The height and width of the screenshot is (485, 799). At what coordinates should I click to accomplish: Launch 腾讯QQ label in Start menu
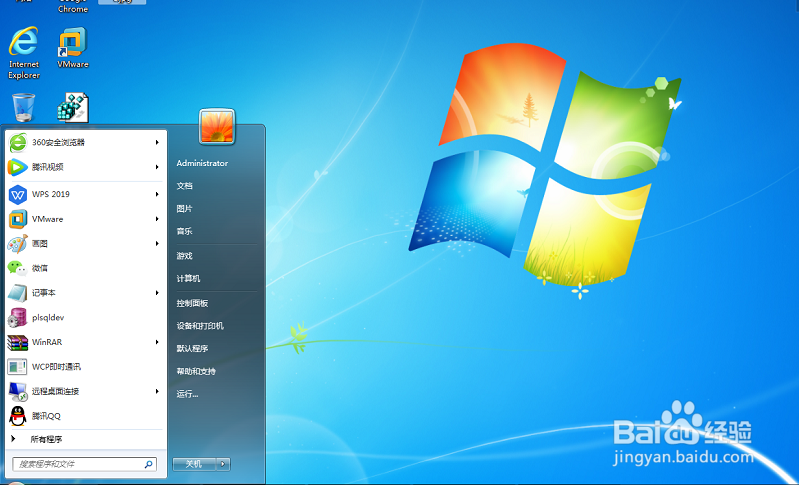pyautogui.click(x=46, y=416)
